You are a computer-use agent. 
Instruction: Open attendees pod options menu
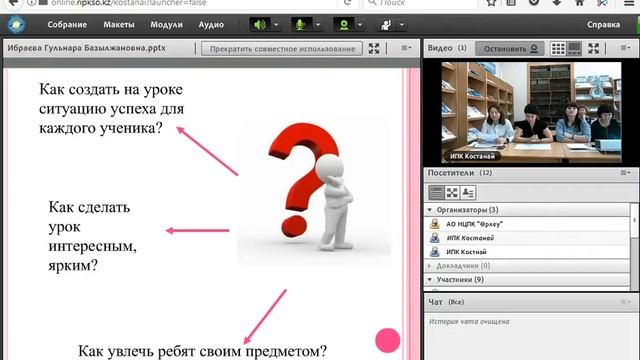click(625, 173)
